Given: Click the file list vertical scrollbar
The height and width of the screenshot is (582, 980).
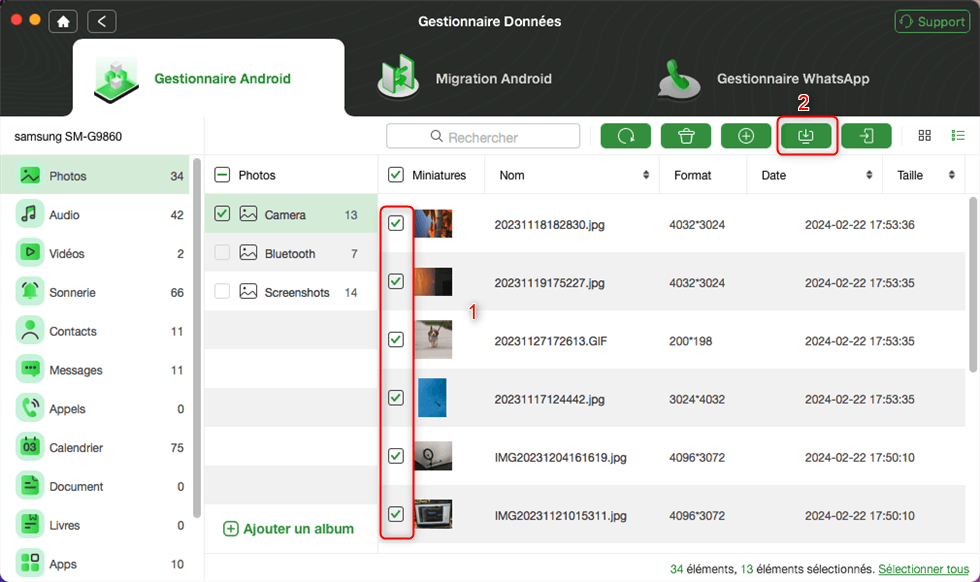Looking at the screenshot, I should tap(973, 300).
